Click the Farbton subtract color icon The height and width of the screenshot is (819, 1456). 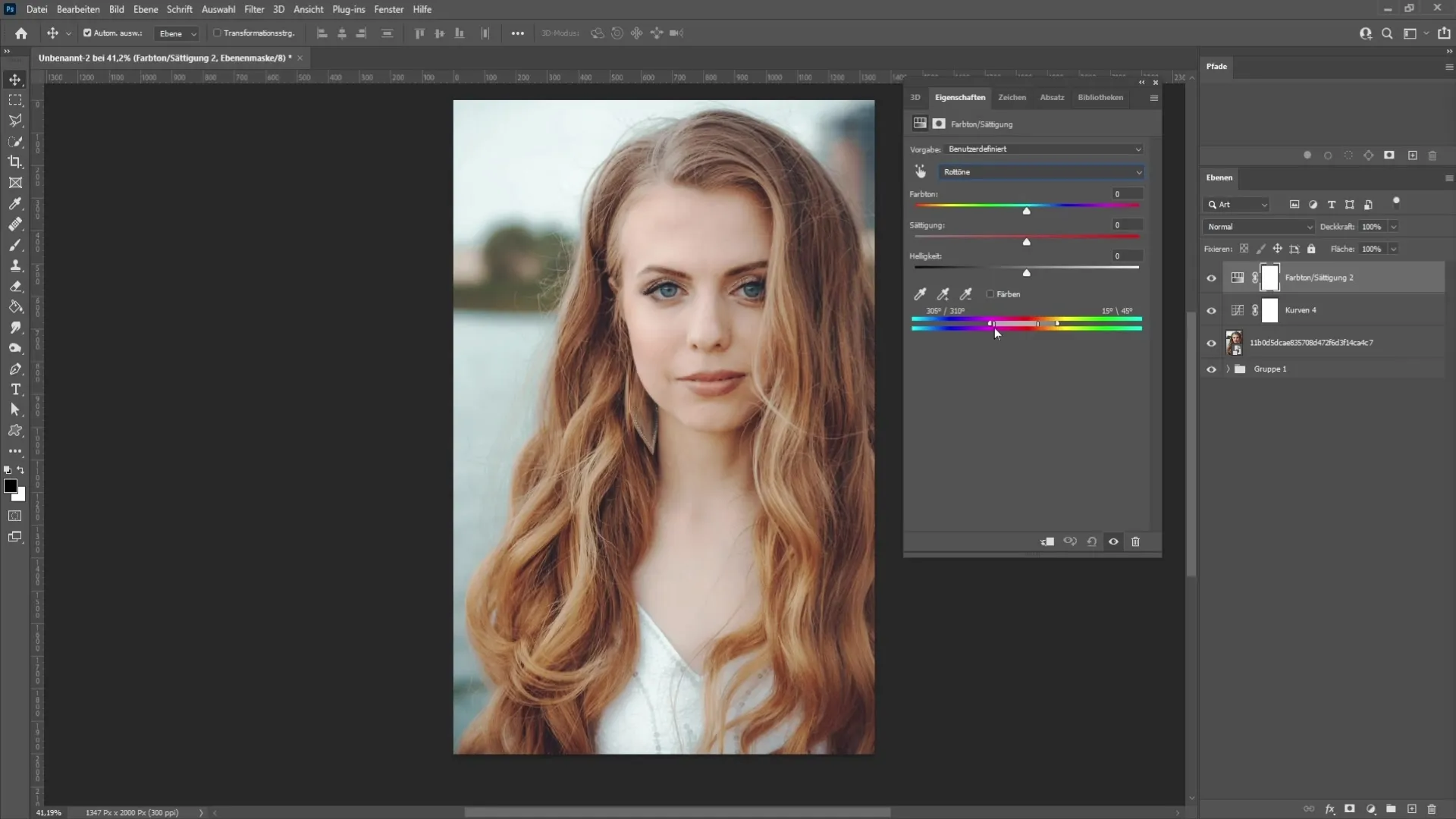(x=965, y=293)
